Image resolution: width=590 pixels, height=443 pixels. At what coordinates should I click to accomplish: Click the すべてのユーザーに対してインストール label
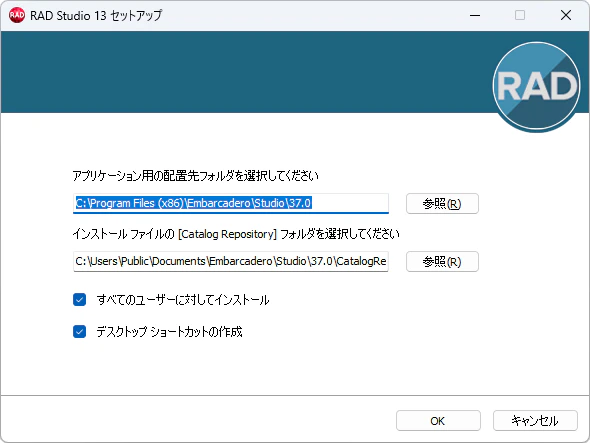pos(183,300)
